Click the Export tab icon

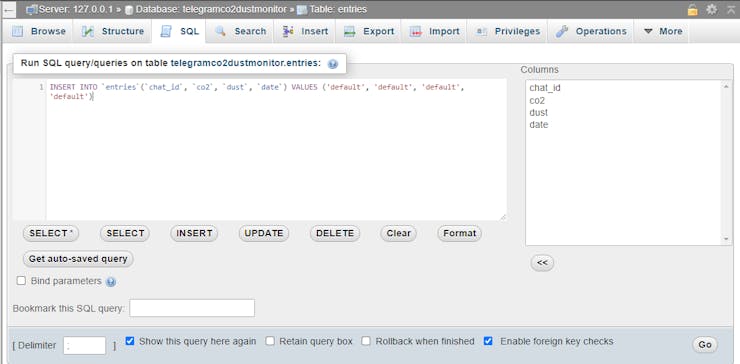(349, 32)
